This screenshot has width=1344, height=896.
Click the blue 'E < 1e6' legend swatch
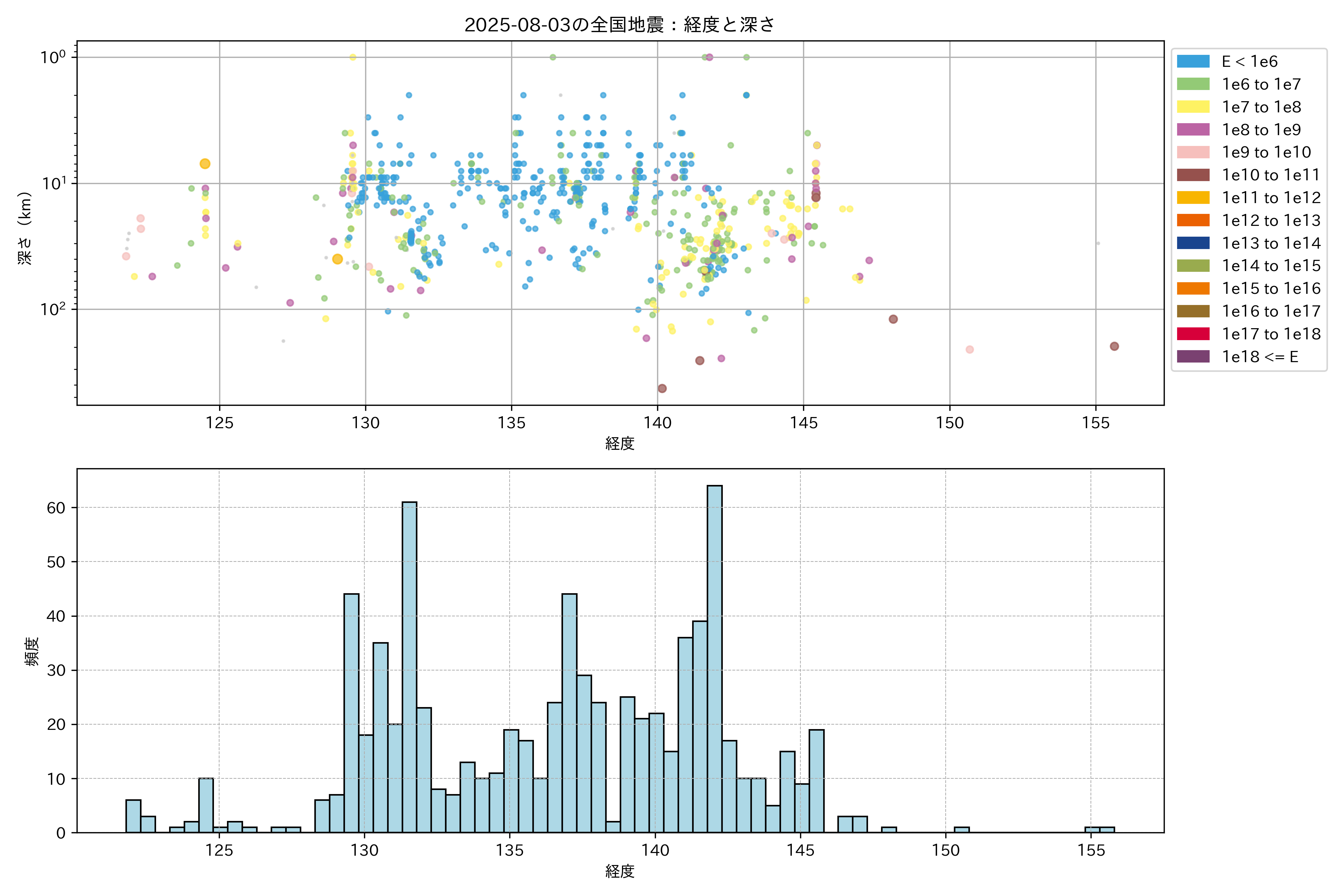pyautogui.click(x=1193, y=62)
